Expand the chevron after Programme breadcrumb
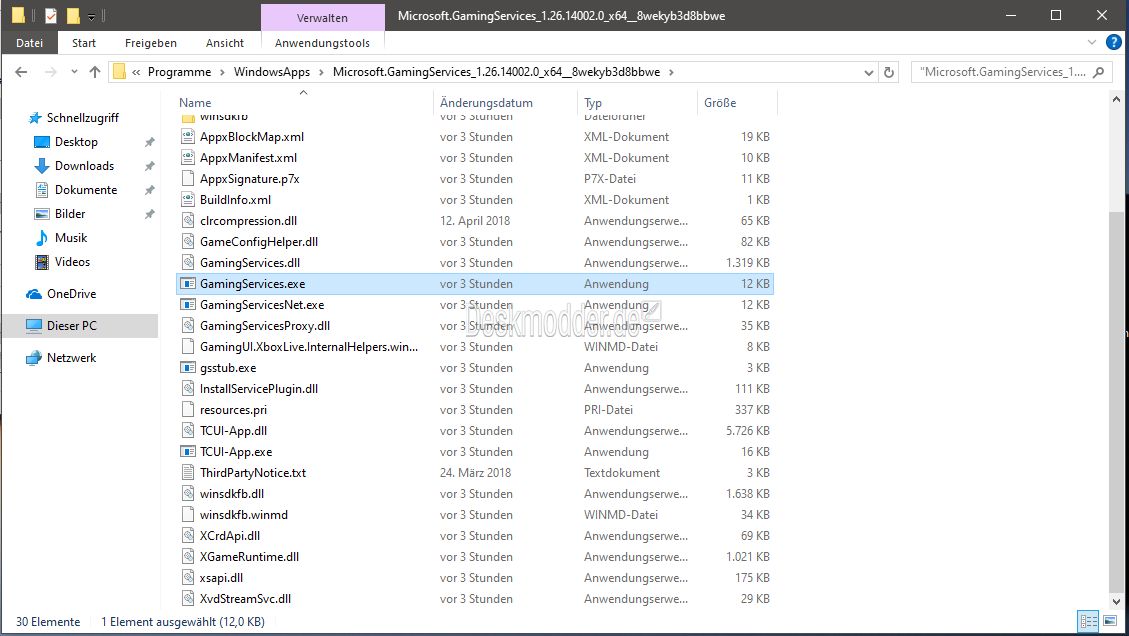The image size is (1129, 636). [x=222, y=72]
